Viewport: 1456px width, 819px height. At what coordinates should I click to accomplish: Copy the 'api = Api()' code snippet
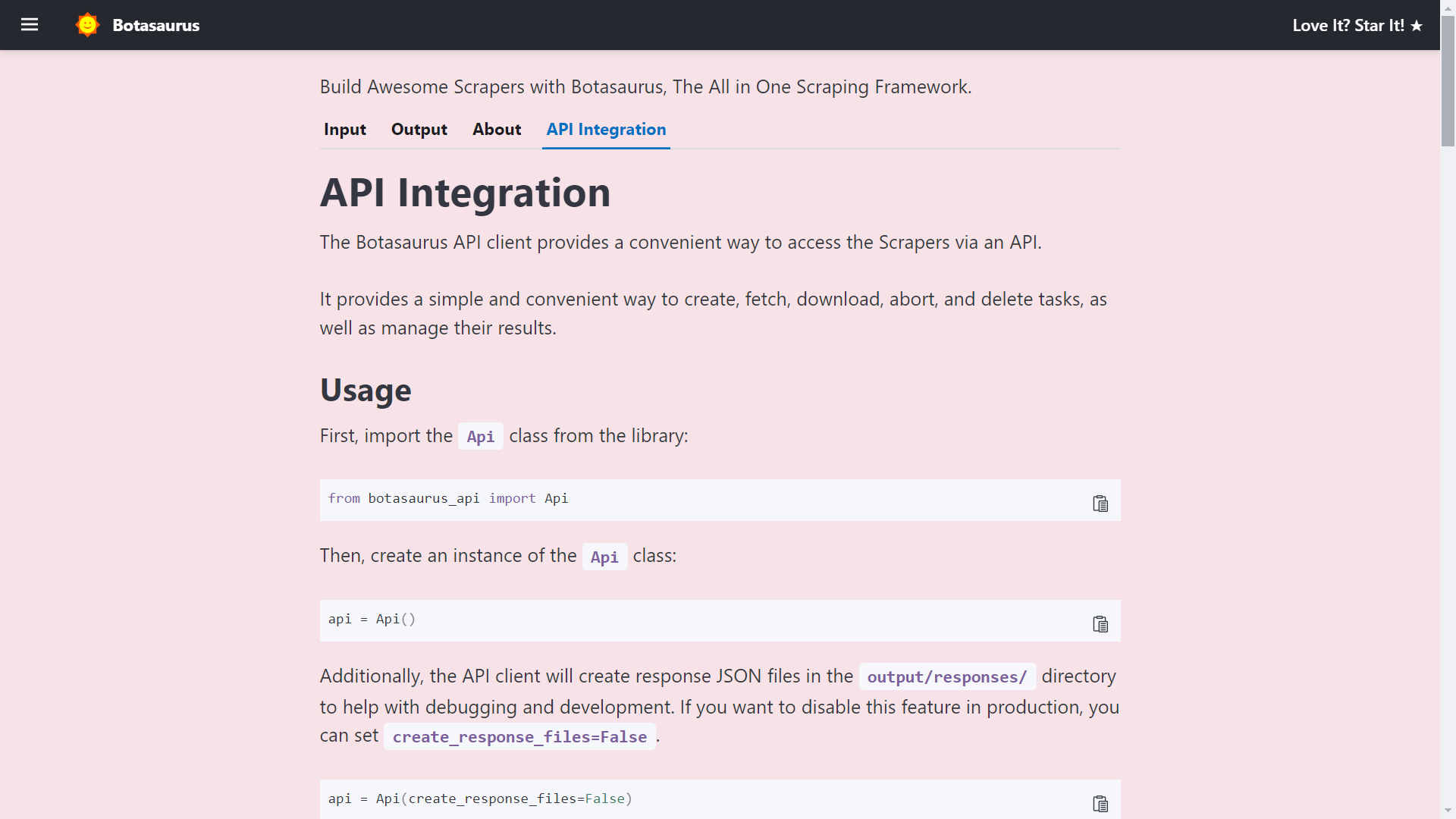coord(1100,624)
